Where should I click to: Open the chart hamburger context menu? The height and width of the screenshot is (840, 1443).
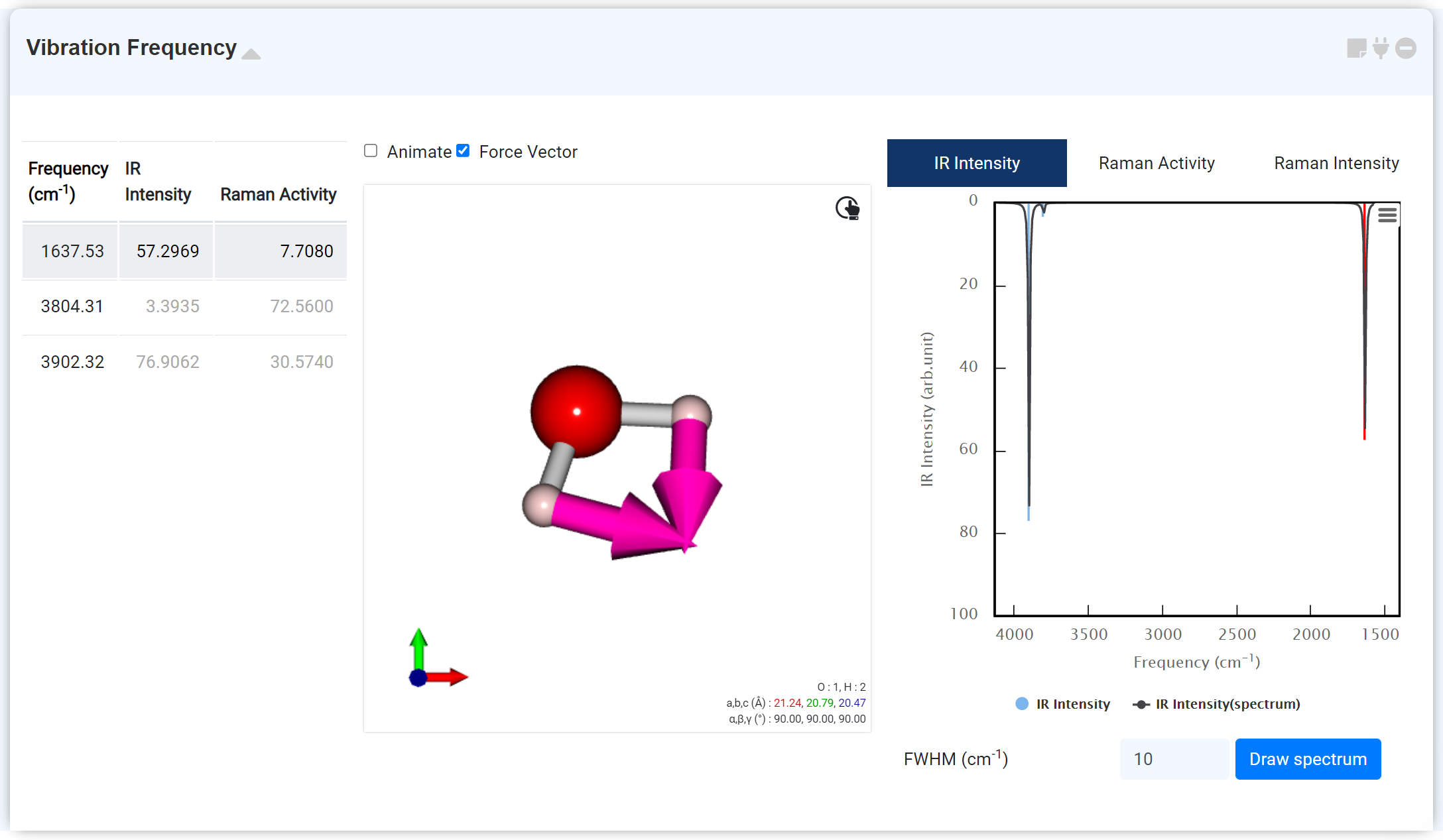(x=1387, y=215)
